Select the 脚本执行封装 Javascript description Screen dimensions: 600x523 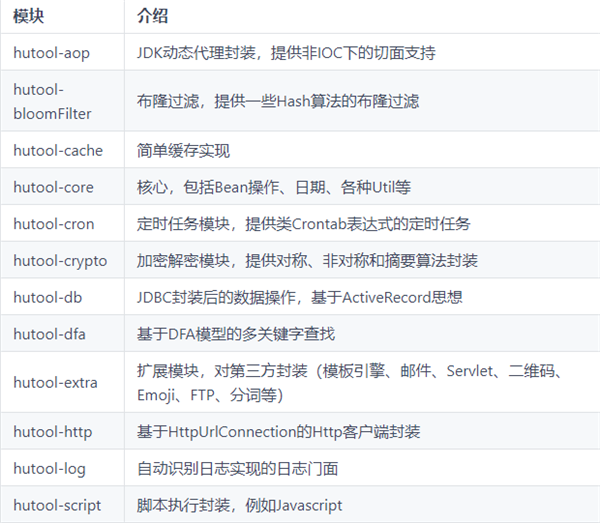point(239,505)
